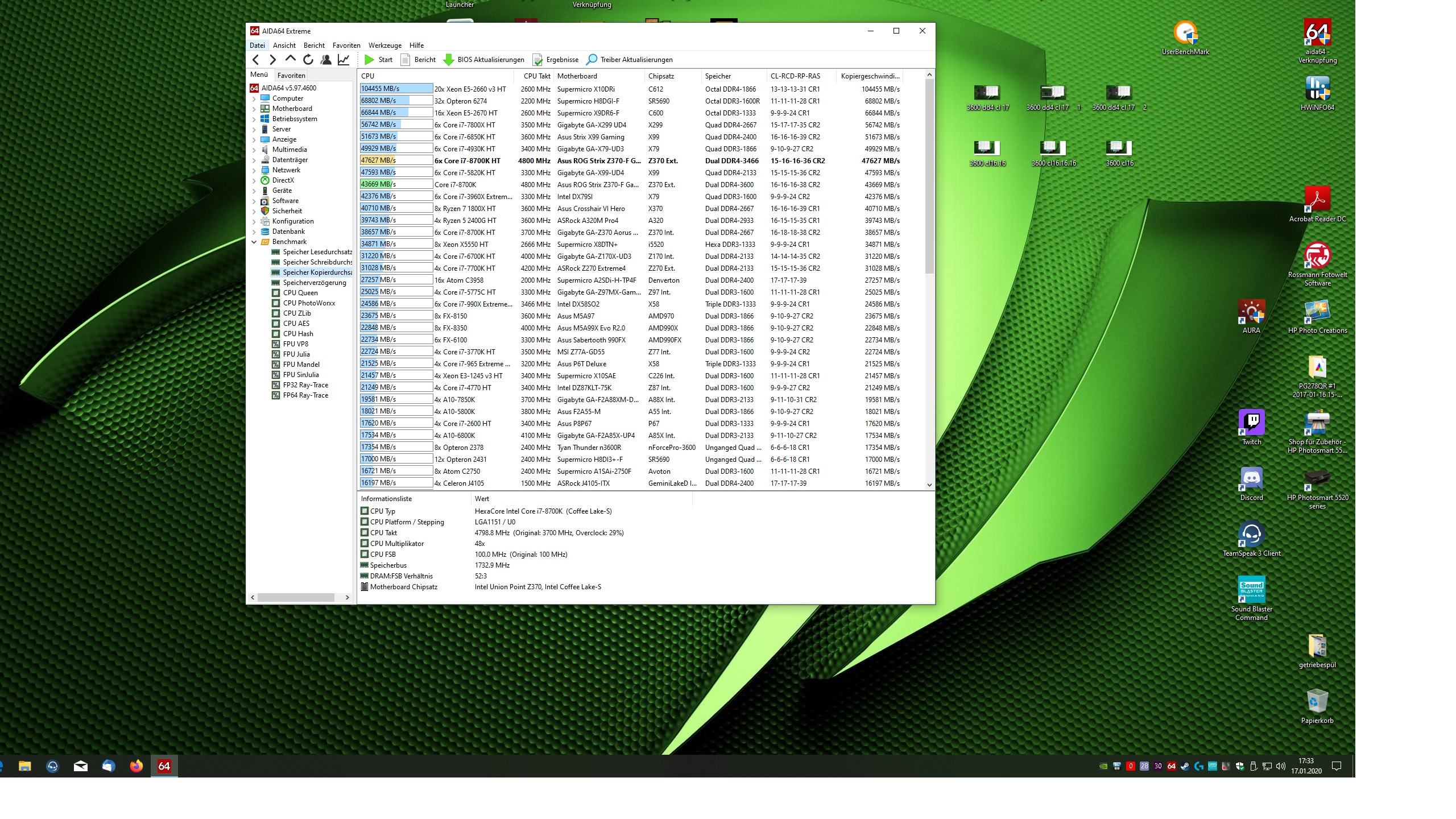Select CPU ZLib benchmark
Image resolution: width=1456 pixels, height=819 pixels.
point(291,313)
